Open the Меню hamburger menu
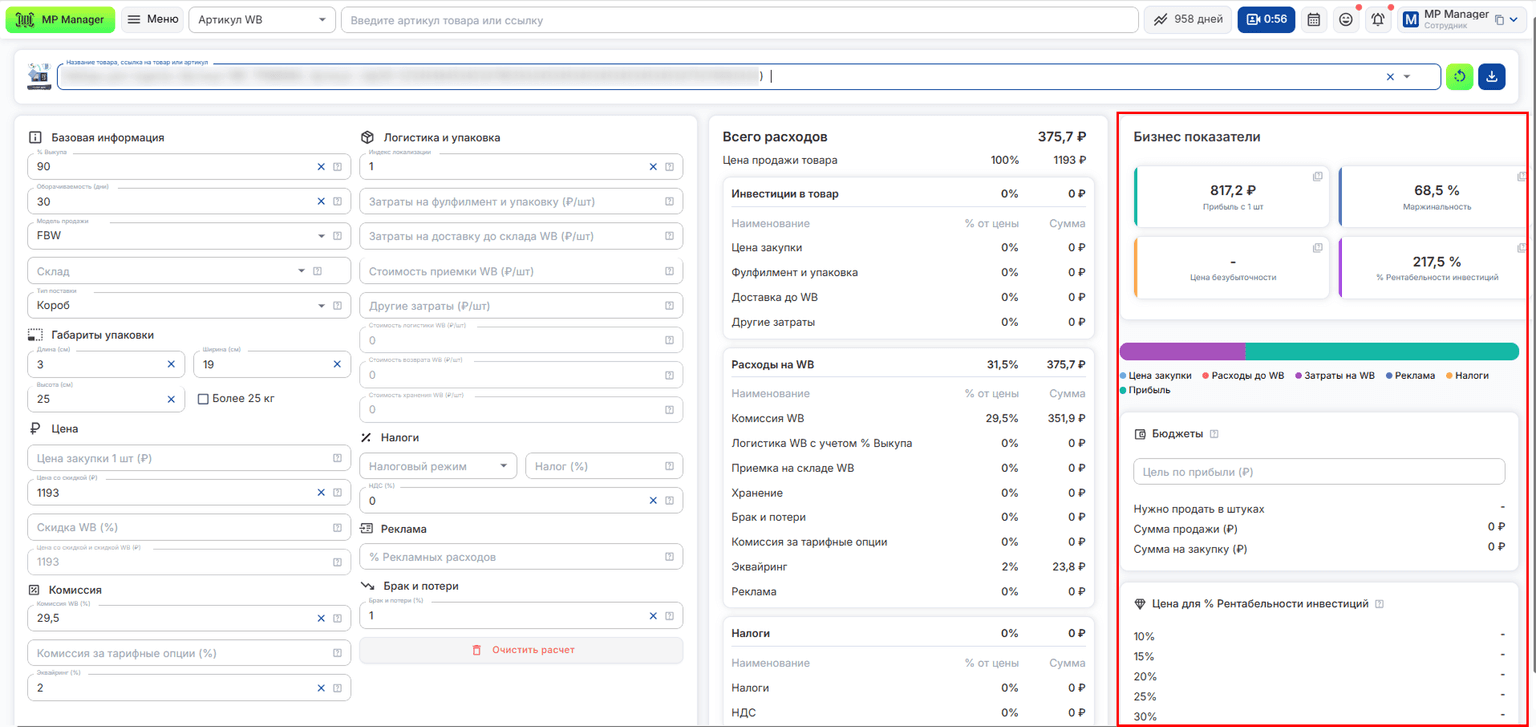 (x=153, y=19)
